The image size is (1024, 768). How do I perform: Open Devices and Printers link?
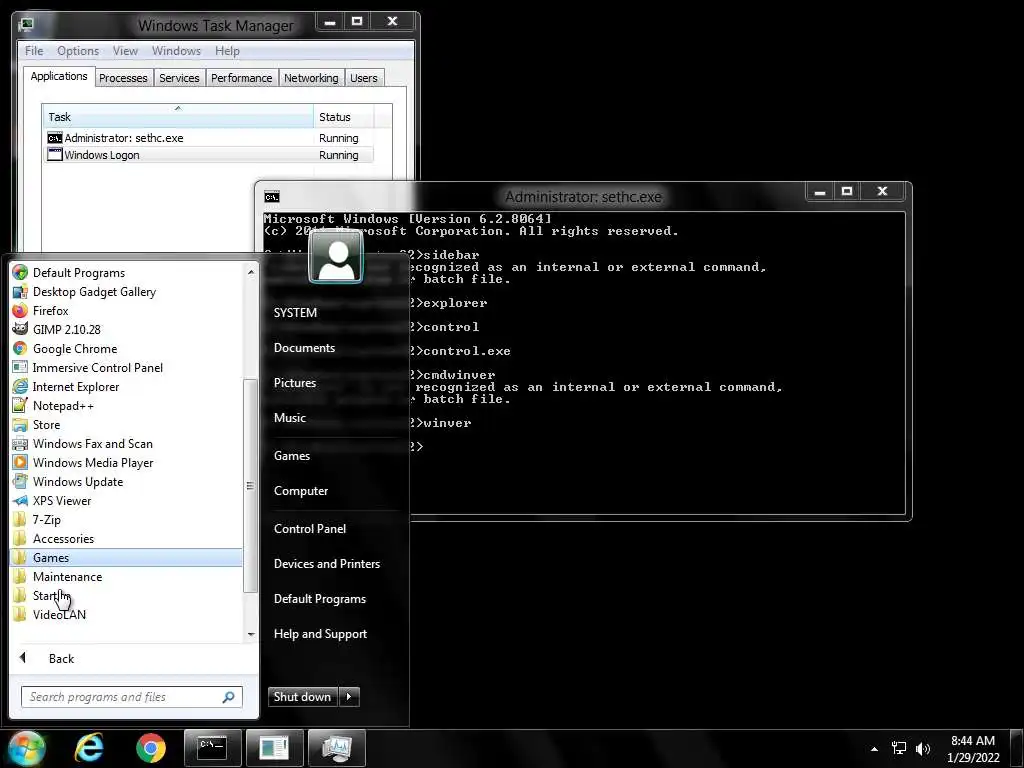pos(327,564)
